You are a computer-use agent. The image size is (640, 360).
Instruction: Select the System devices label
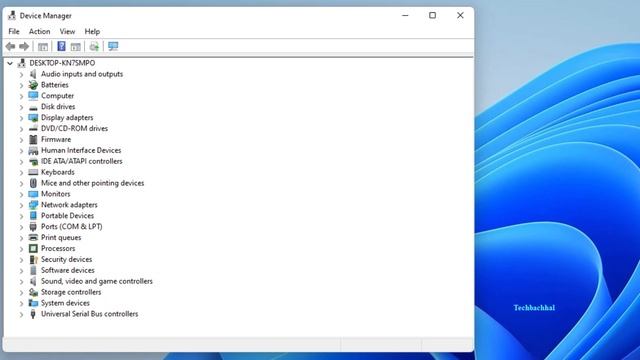65,303
